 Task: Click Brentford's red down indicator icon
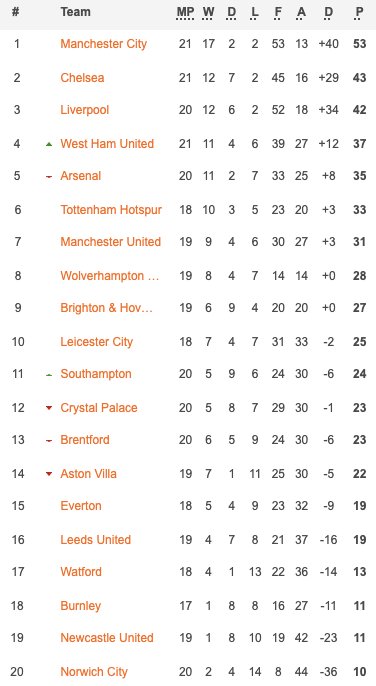point(49,441)
